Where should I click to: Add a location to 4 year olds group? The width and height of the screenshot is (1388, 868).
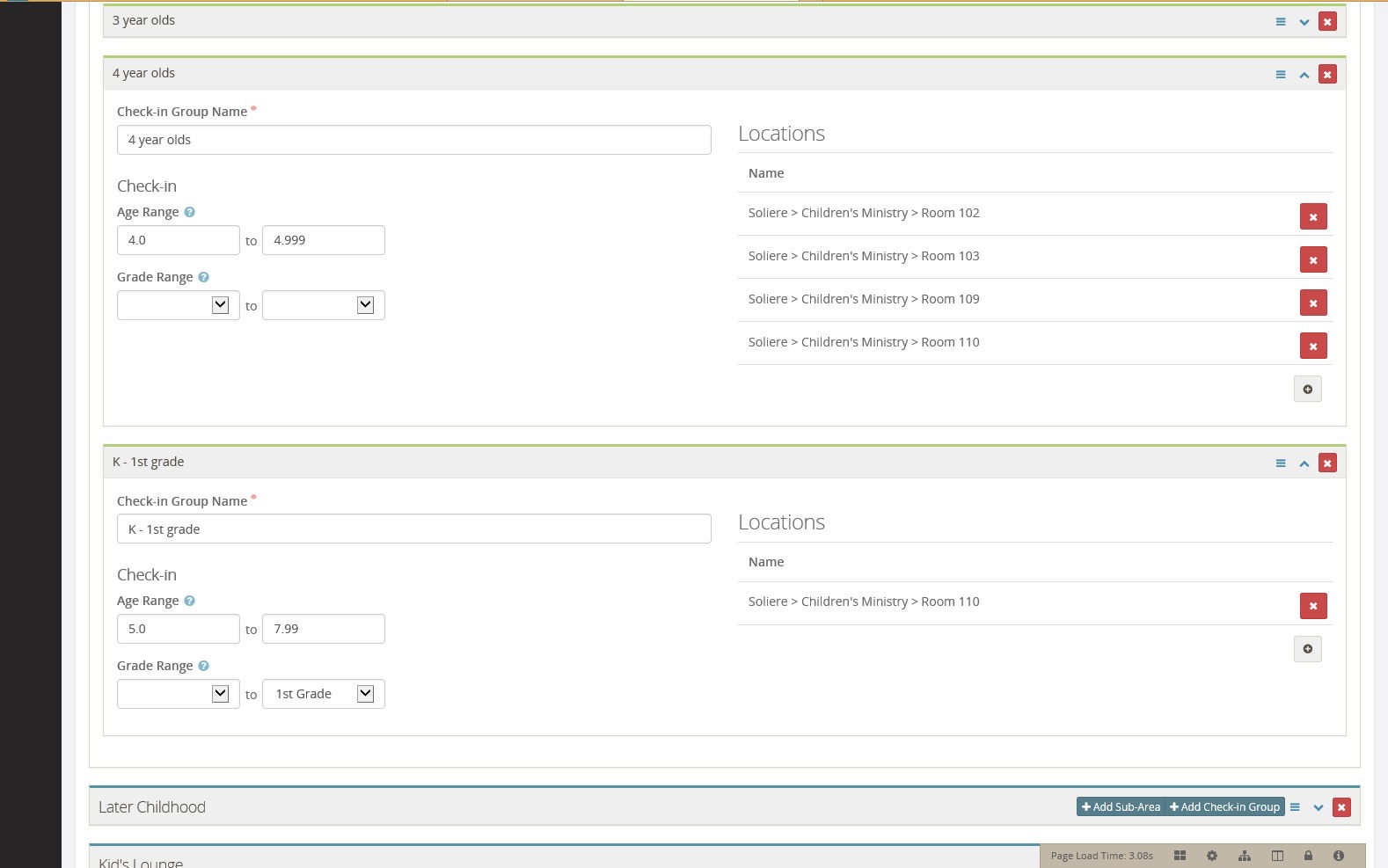1307,389
